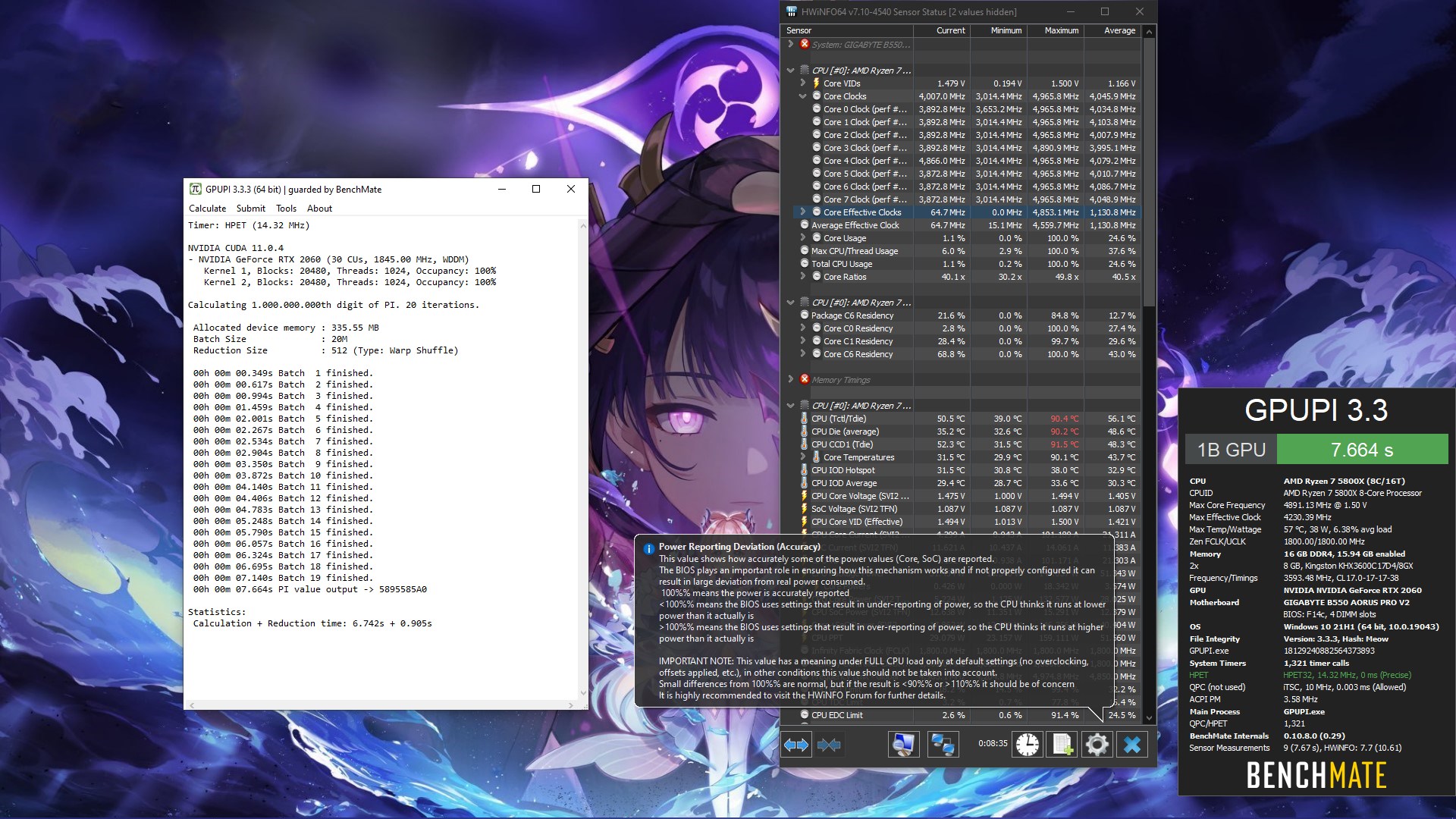The height and width of the screenshot is (819, 1456).
Task: Click PI value output line in GPUPI
Action: pos(309,589)
